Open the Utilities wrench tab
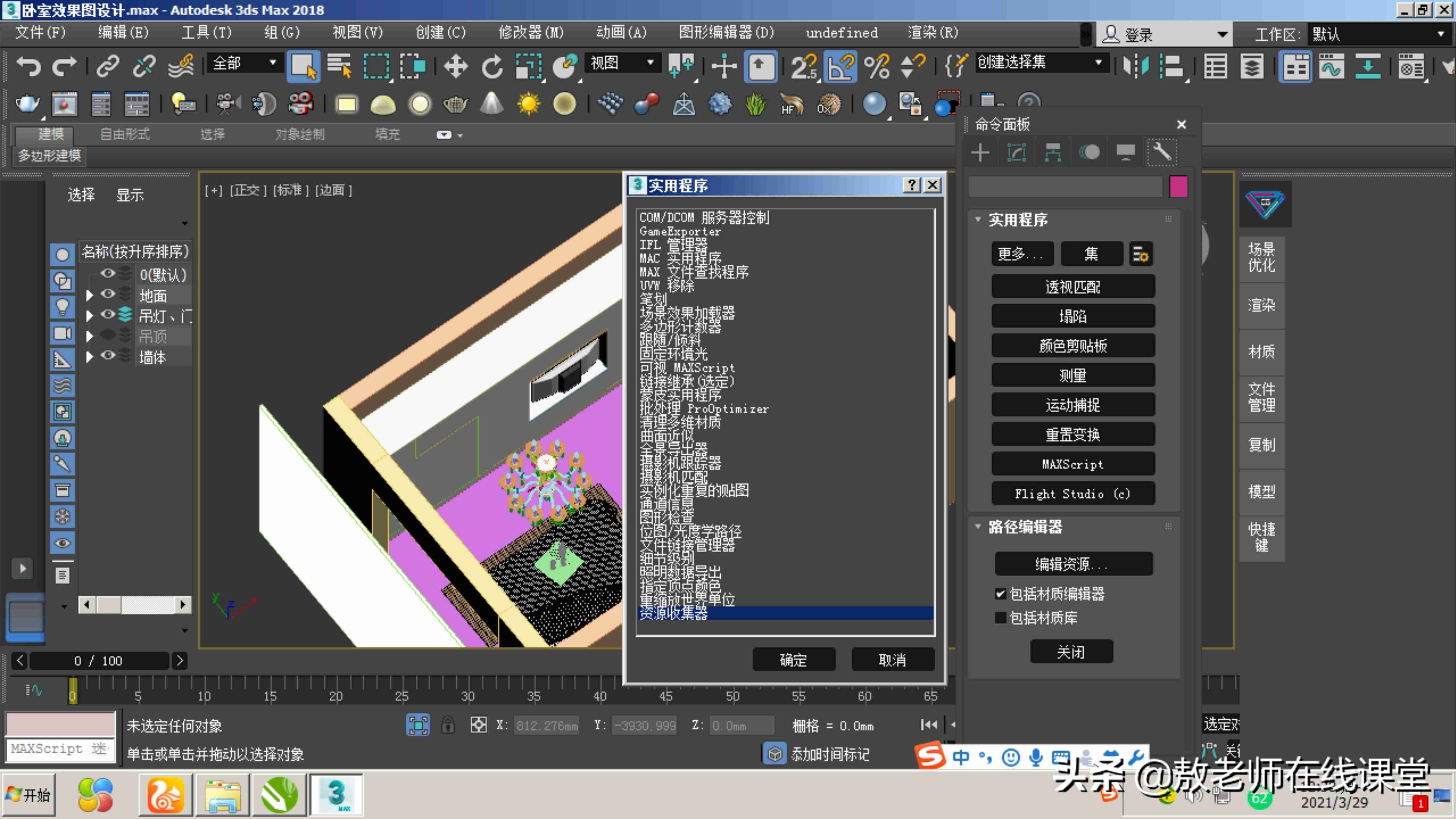 point(1161,152)
